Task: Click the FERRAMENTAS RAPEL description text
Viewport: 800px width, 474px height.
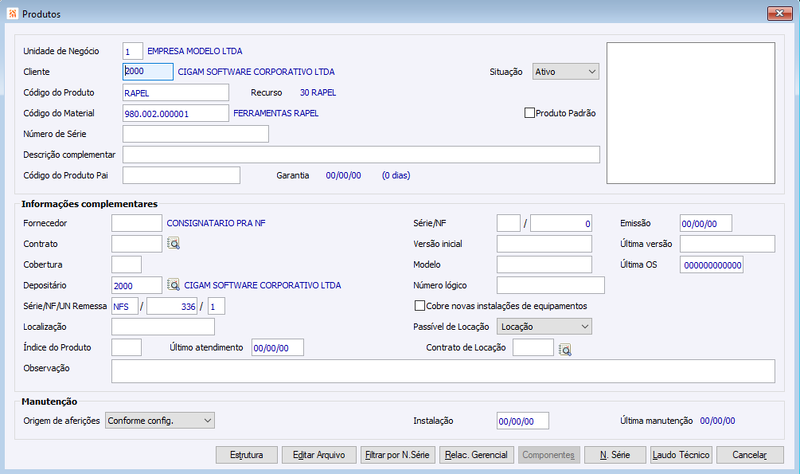Action: [276, 113]
